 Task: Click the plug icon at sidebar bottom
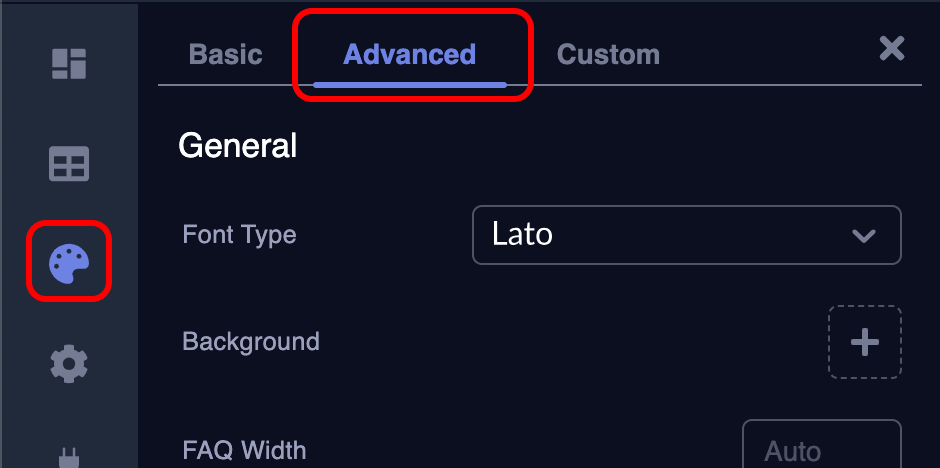69,455
